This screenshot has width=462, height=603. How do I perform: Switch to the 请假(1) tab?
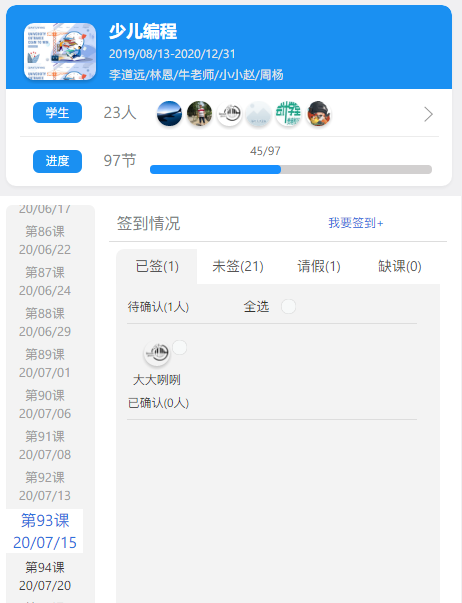(x=319, y=266)
